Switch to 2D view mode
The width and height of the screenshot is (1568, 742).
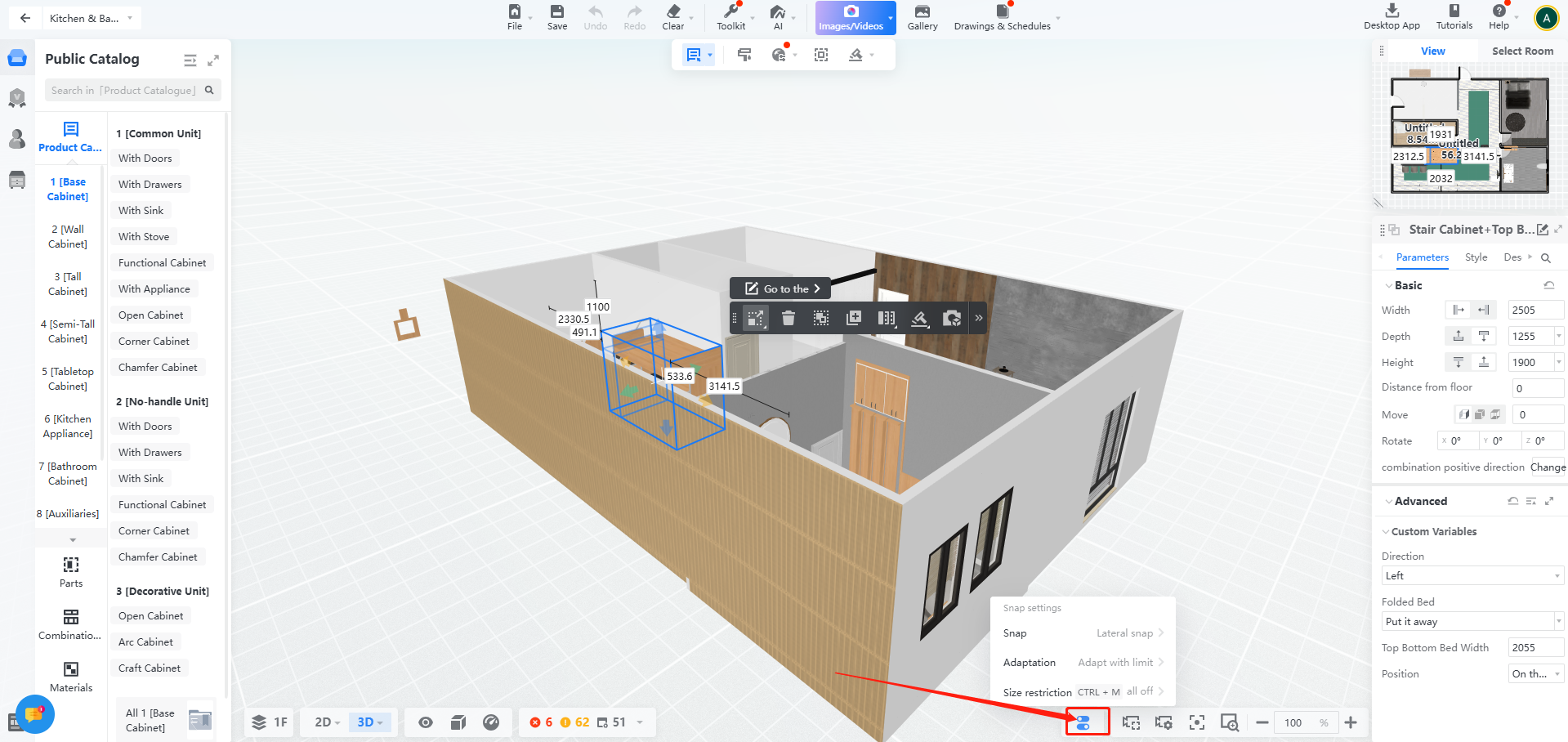point(327,722)
